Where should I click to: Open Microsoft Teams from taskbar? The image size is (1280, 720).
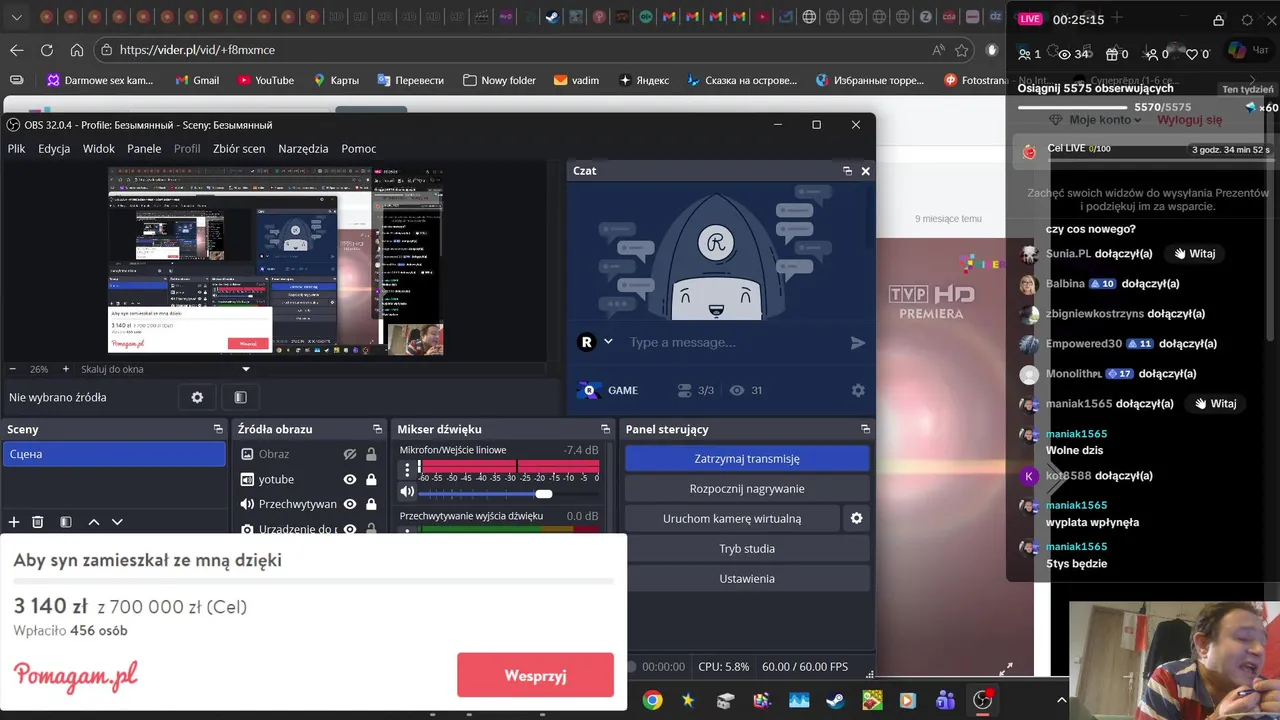[946, 700]
